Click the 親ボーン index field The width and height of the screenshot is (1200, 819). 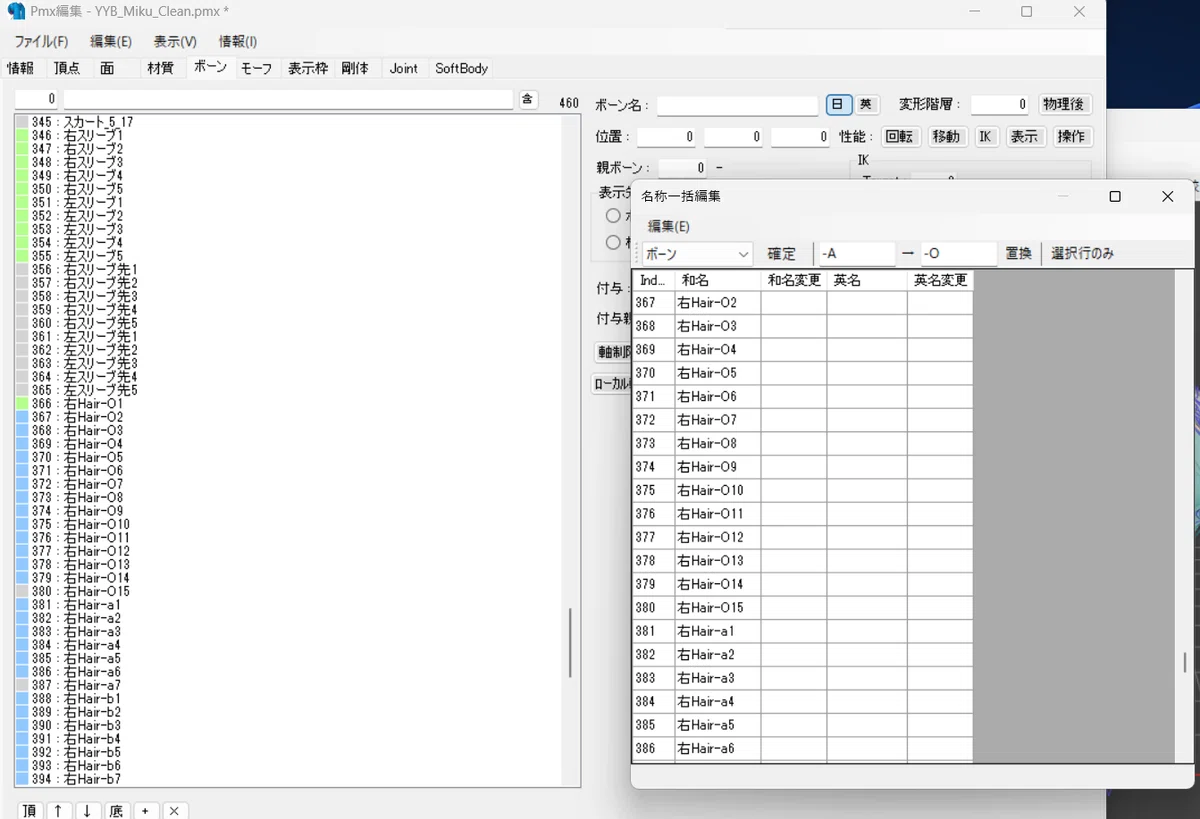coord(683,168)
